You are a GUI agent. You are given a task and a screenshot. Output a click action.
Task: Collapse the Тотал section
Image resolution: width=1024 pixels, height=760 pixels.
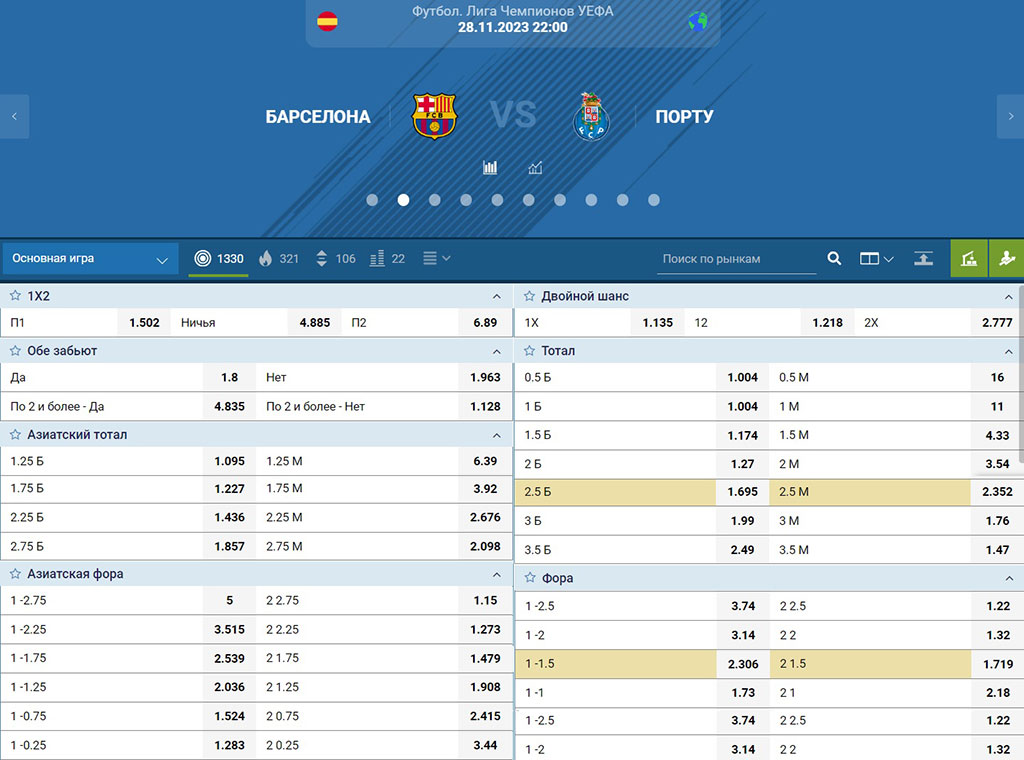point(1009,351)
